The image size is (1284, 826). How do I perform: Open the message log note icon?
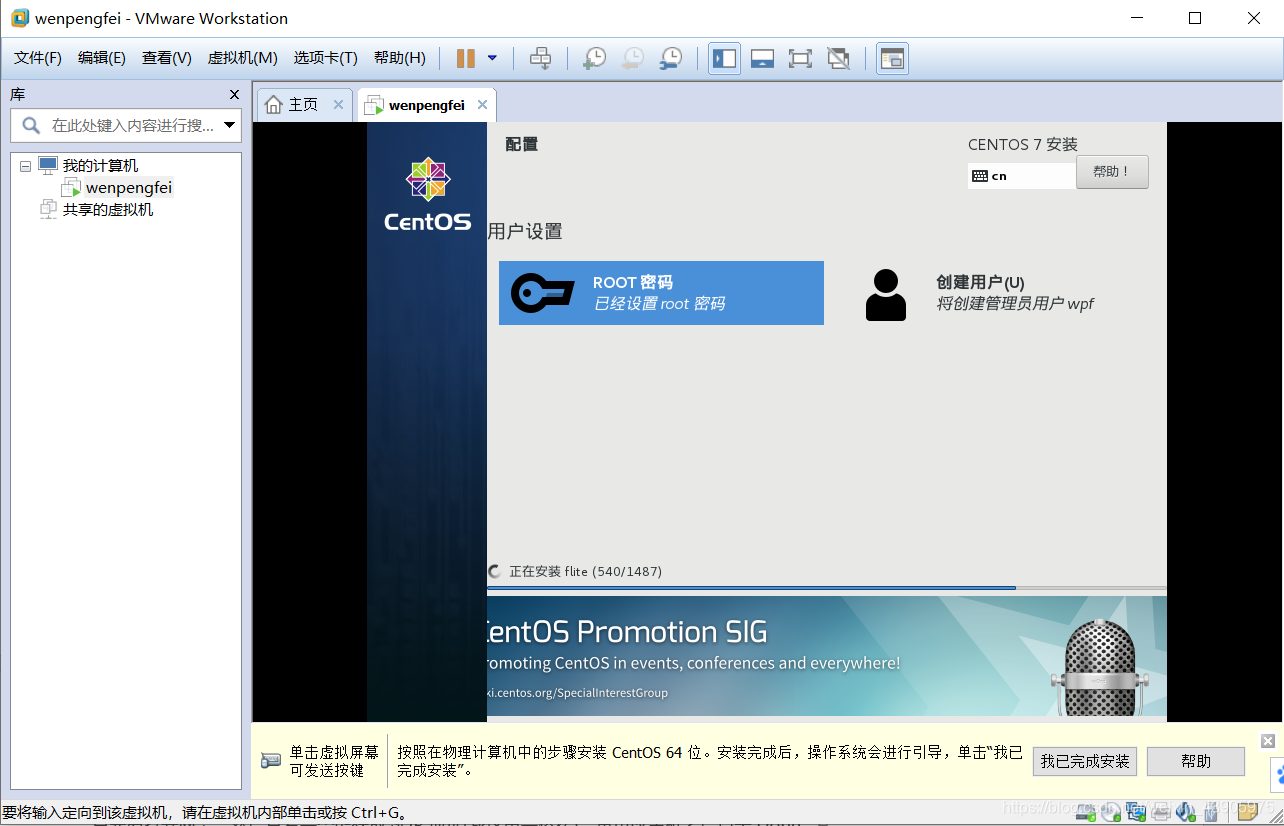1248,810
